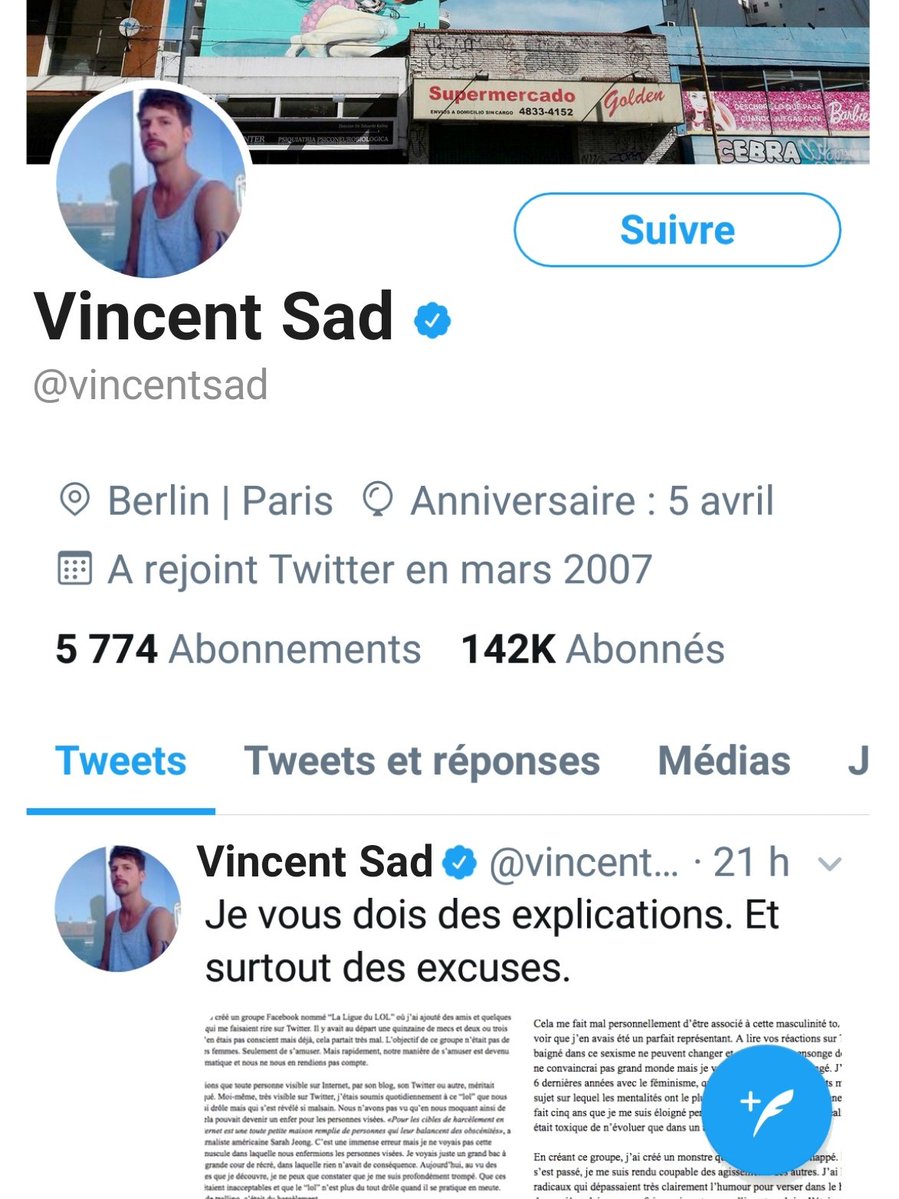Image resolution: width=899 pixels, height=1199 pixels.
Task: Tap the location pin icon
Action: (74, 500)
